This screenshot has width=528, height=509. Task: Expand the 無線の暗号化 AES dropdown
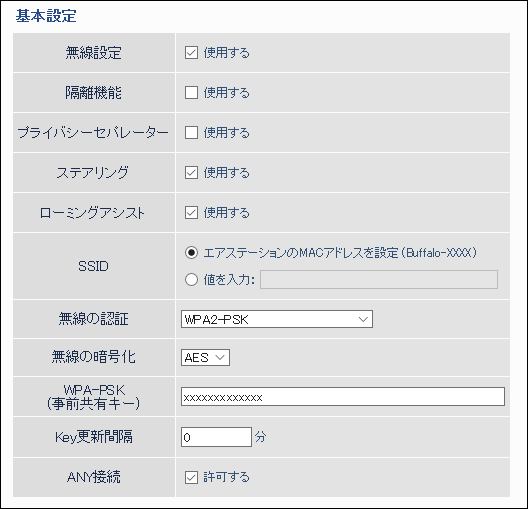(205, 358)
